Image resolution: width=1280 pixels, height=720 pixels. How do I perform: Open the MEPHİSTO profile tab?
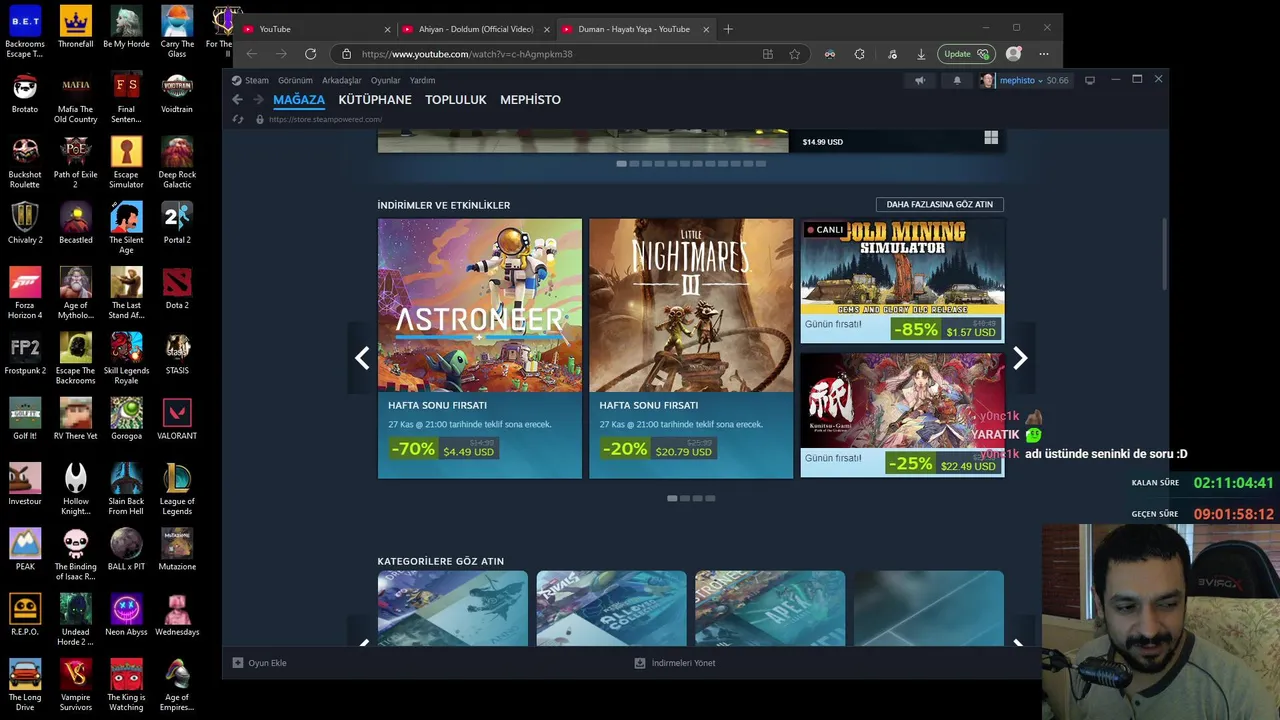[530, 100]
